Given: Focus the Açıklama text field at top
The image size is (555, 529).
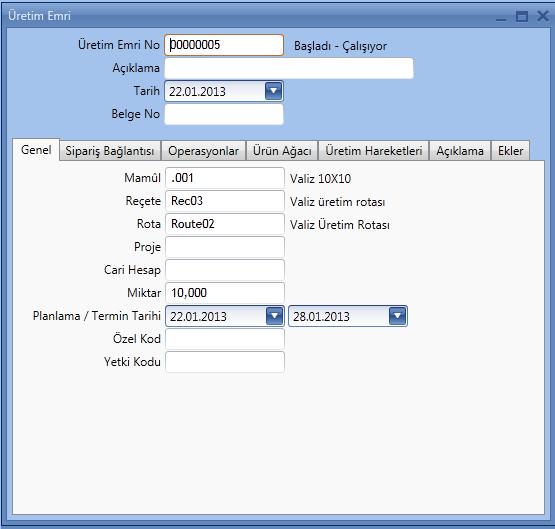Looking at the screenshot, I should tap(289, 68).
